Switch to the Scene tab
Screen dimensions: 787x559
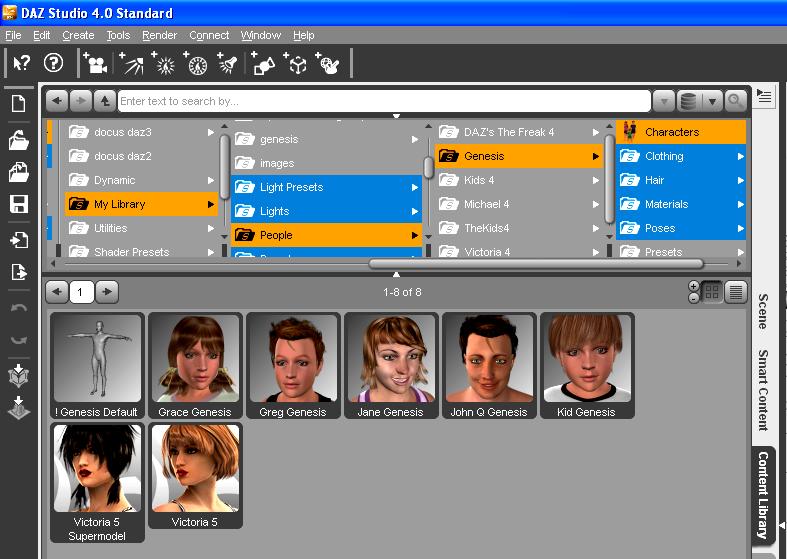click(x=763, y=311)
